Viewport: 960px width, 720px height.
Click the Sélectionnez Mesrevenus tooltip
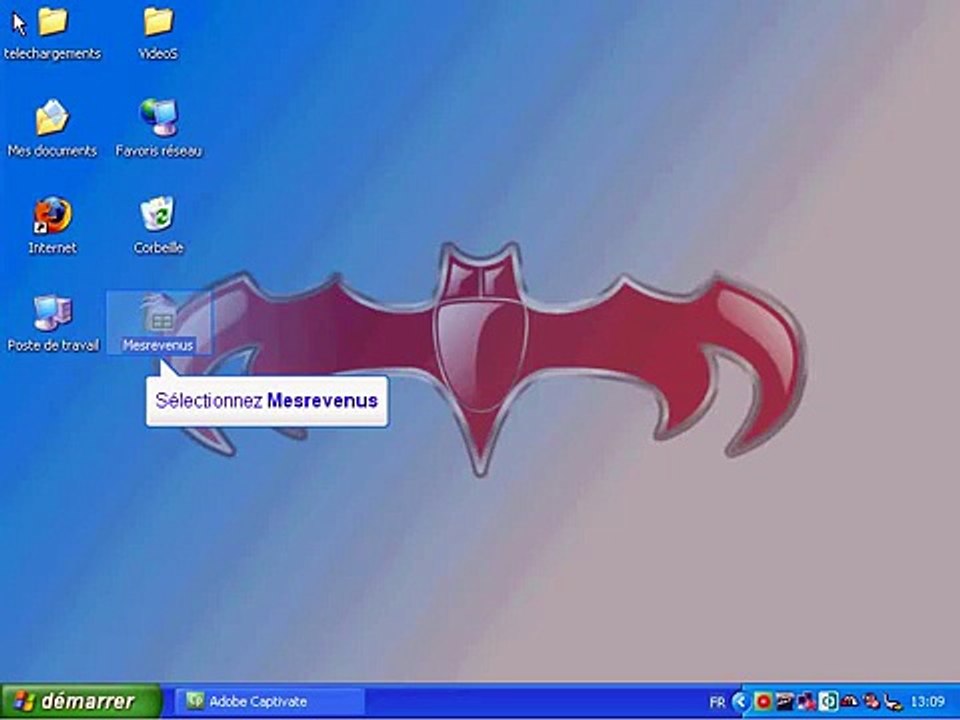click(267, 401)
